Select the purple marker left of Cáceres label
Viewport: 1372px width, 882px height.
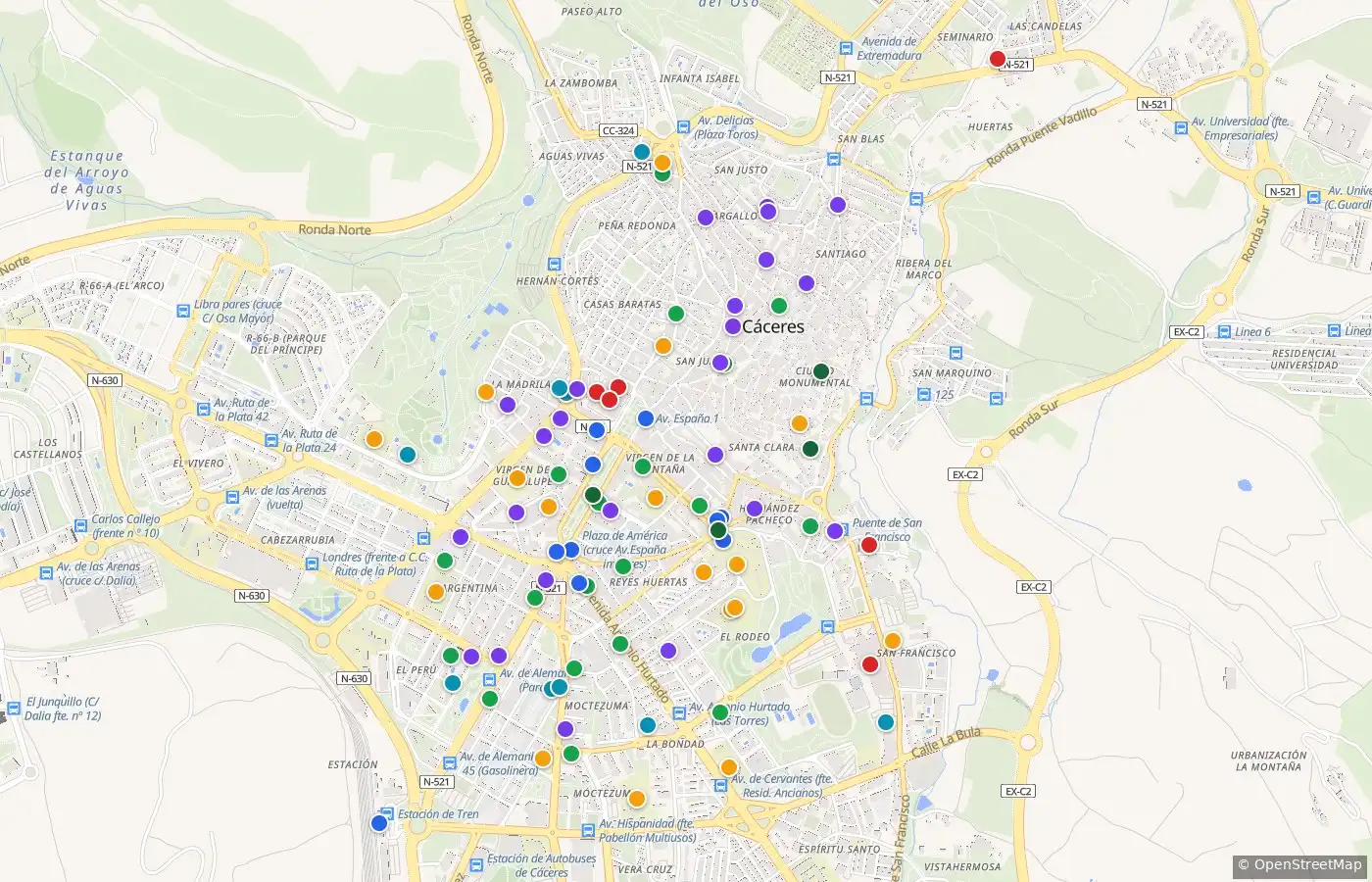coord(732,326)
